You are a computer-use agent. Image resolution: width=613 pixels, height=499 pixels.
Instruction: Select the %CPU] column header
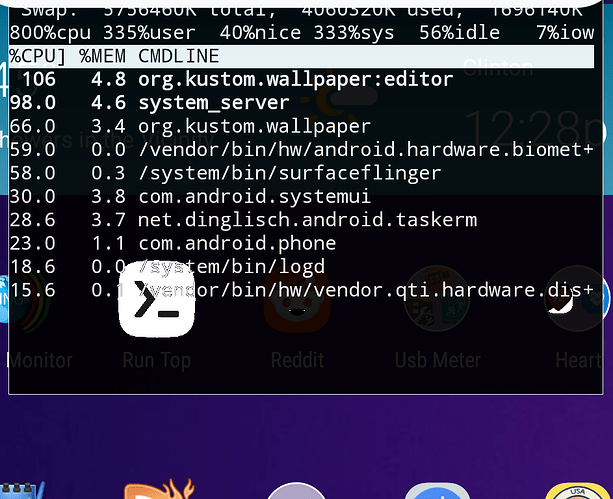(38, 56)
